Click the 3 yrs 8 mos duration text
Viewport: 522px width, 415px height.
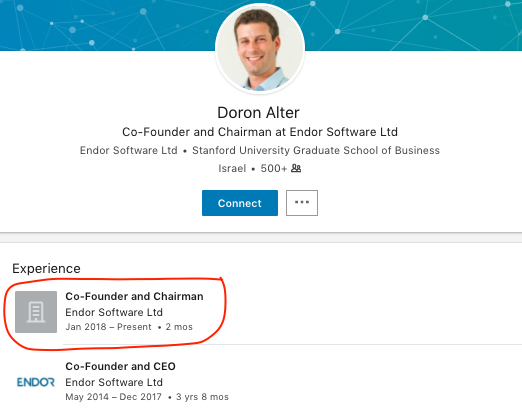pos(202,397)
